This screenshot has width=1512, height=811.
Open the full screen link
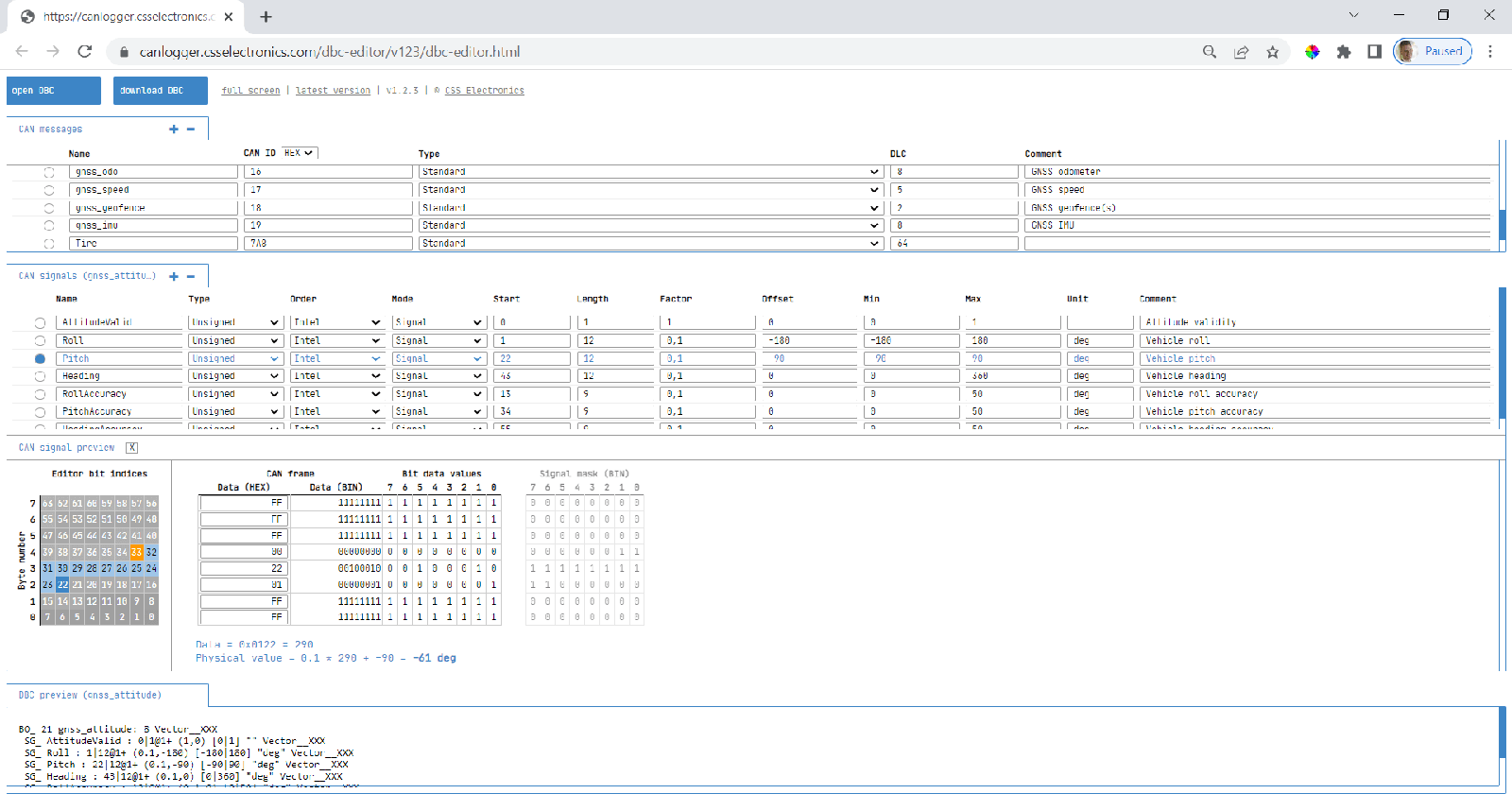tap(250, 91)
